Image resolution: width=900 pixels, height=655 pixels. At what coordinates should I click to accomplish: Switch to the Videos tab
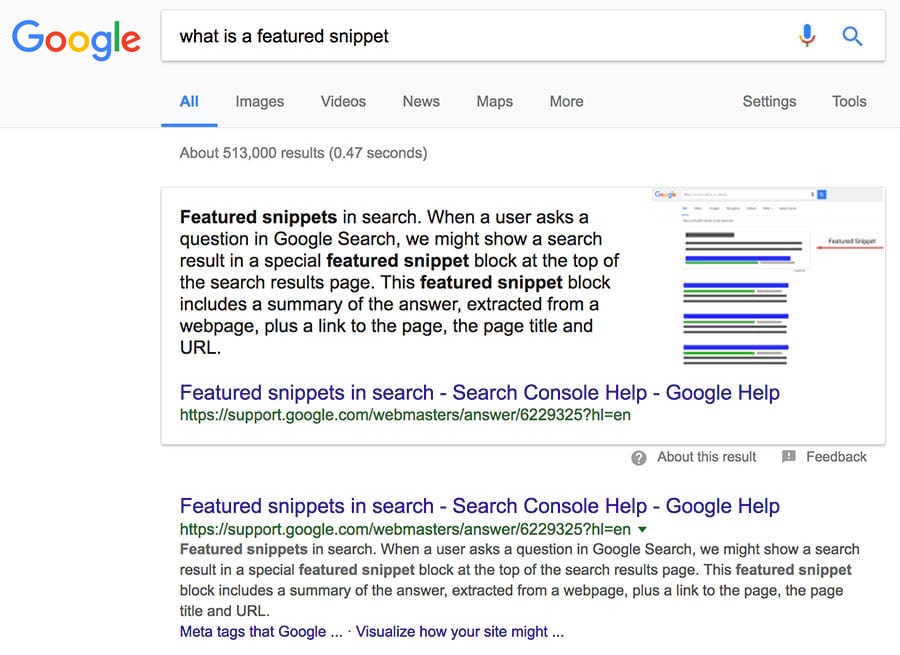343,102
